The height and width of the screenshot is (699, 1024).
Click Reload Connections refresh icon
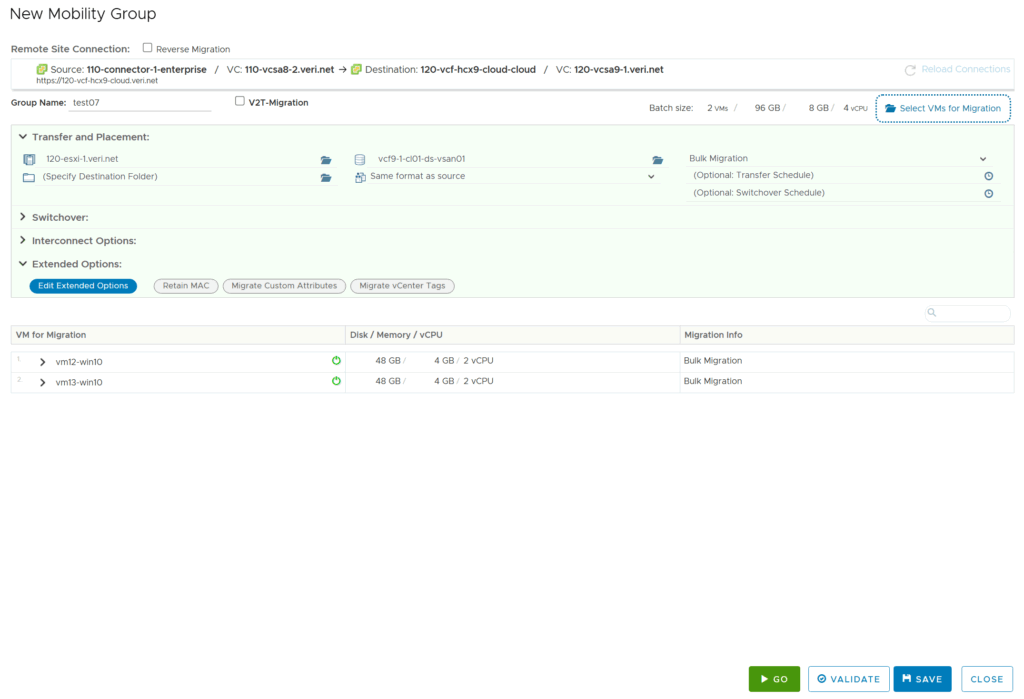click(910, 70)
